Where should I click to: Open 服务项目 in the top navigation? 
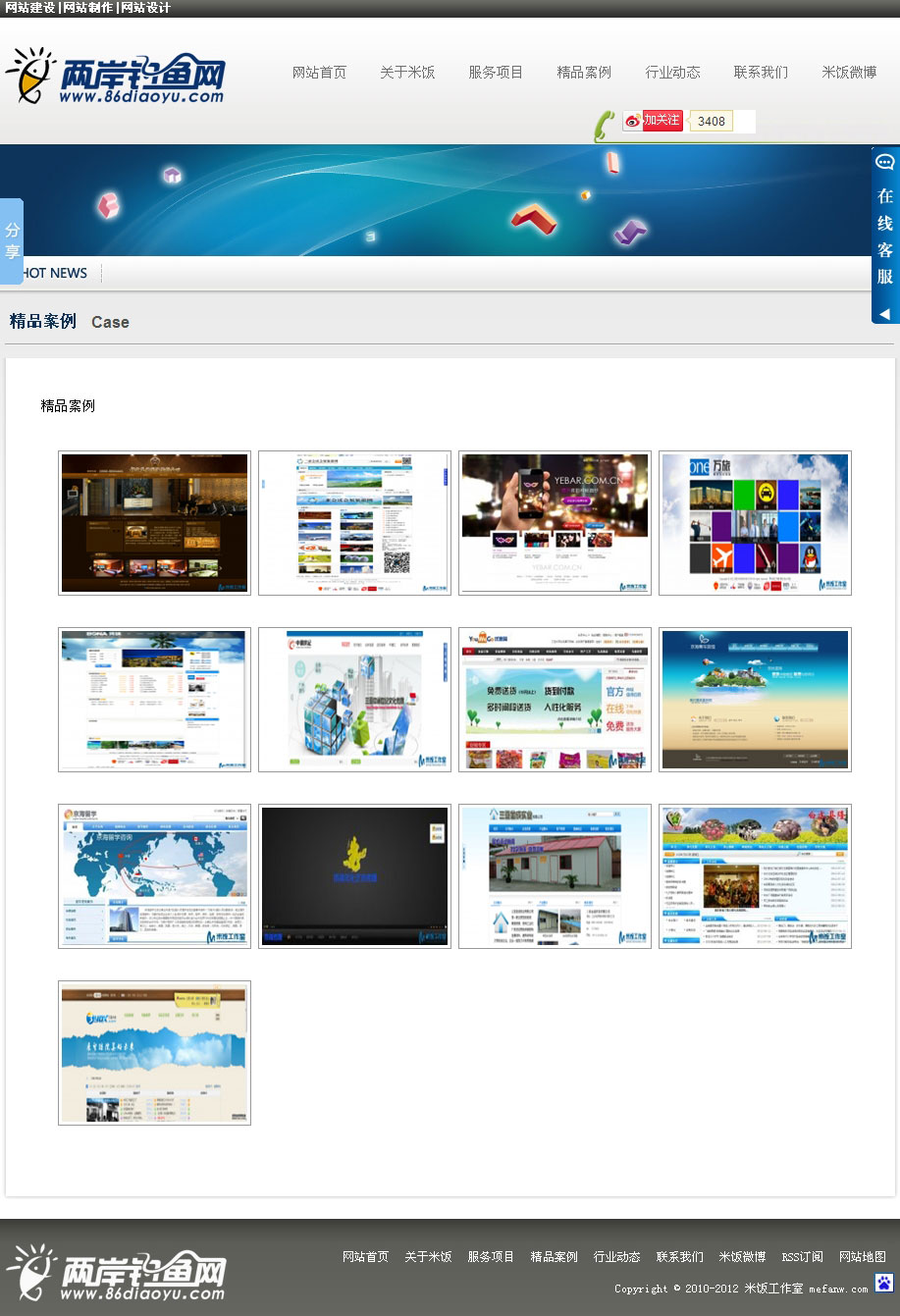pos(496,73)
